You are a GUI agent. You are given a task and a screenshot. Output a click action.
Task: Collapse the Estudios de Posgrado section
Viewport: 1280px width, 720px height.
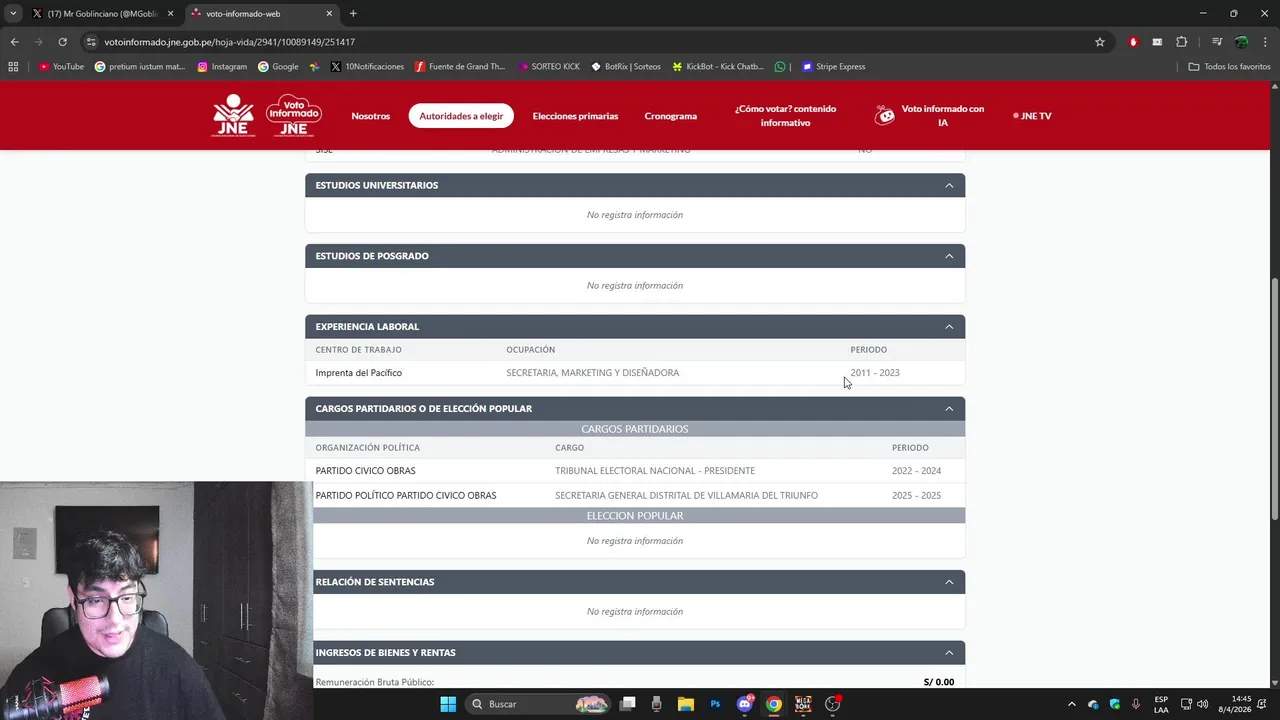(949, 256)
